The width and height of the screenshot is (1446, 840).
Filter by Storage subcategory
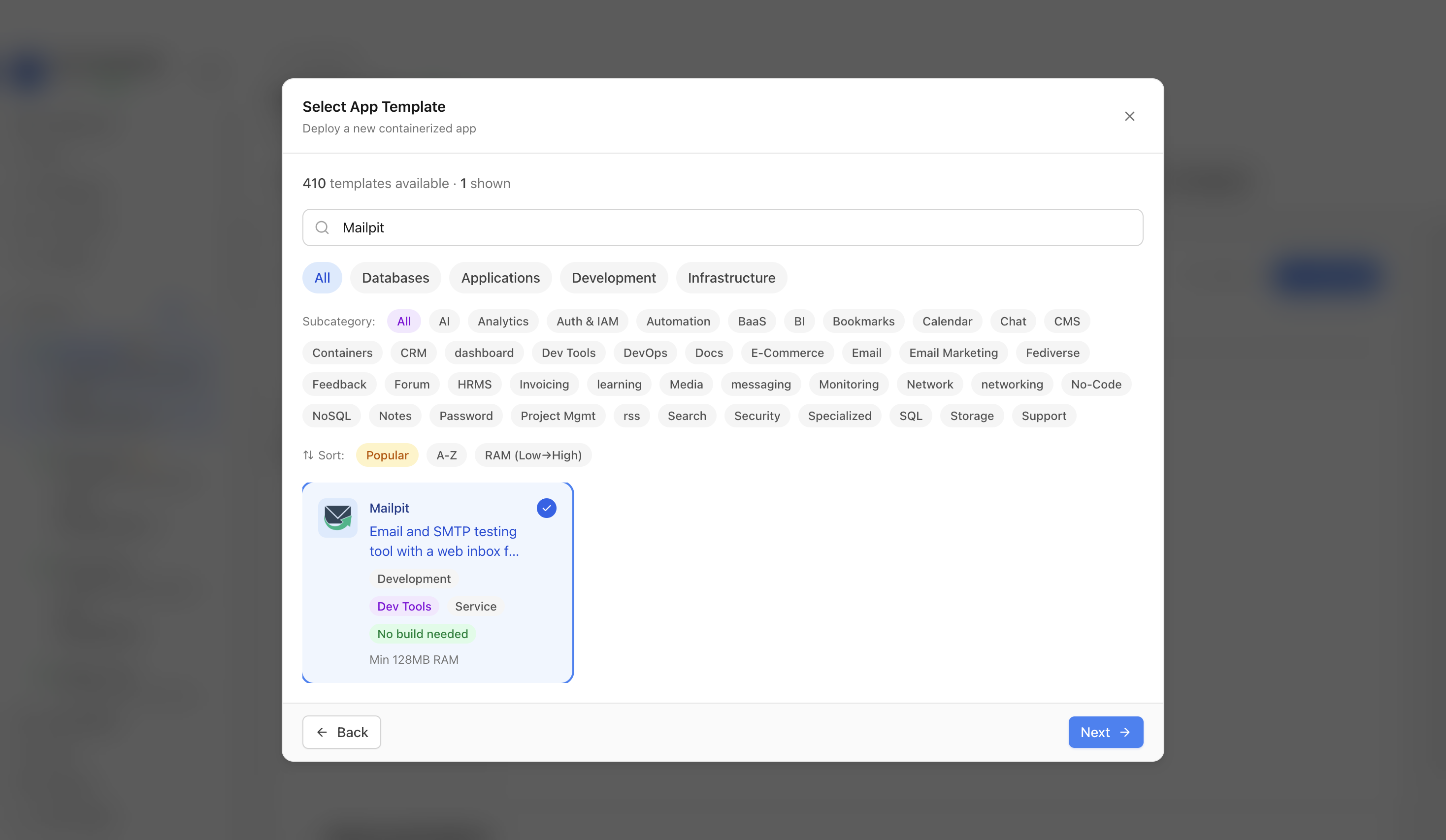coord(971,416)
